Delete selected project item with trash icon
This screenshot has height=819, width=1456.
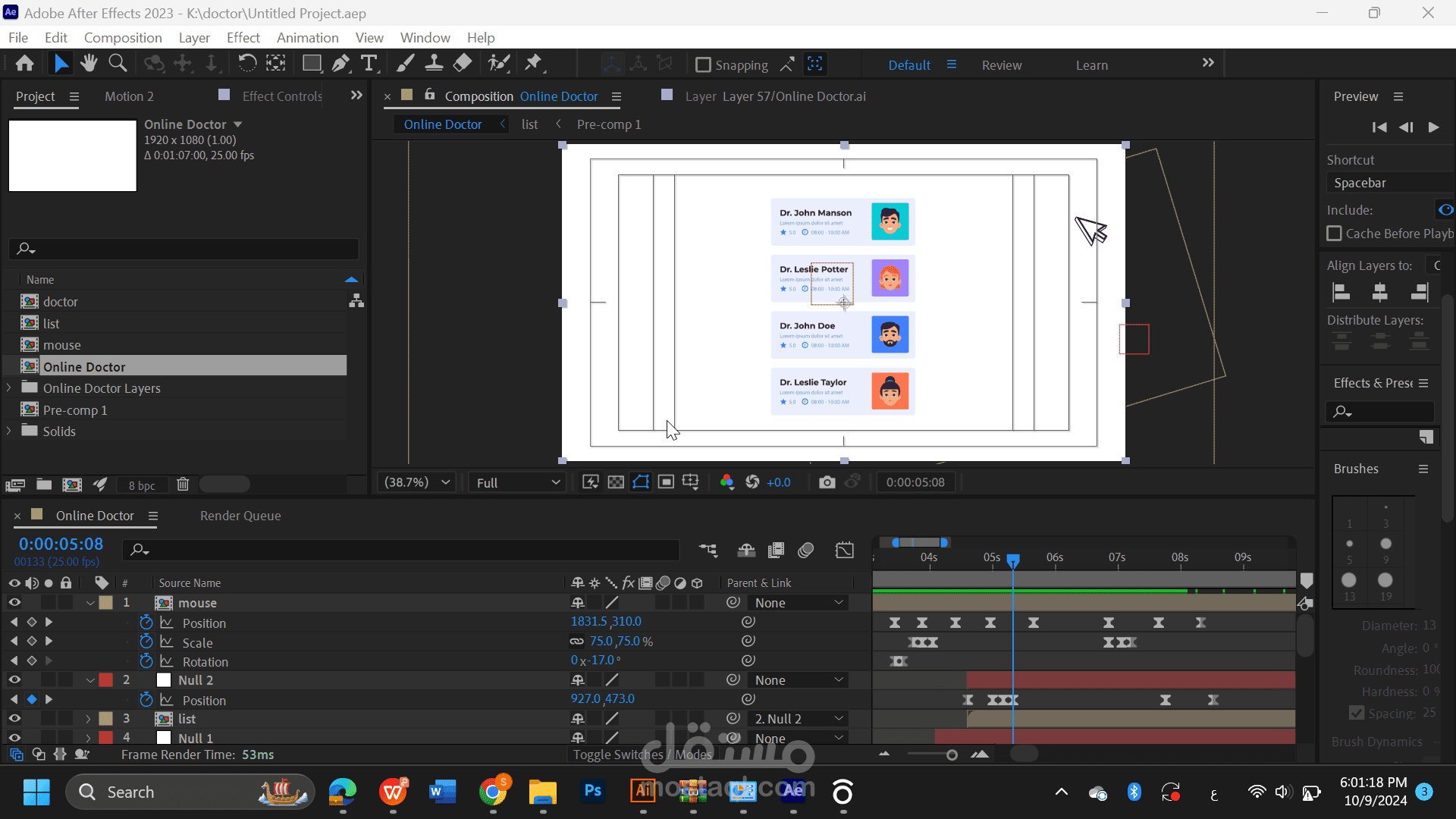[x=183, y=485]
